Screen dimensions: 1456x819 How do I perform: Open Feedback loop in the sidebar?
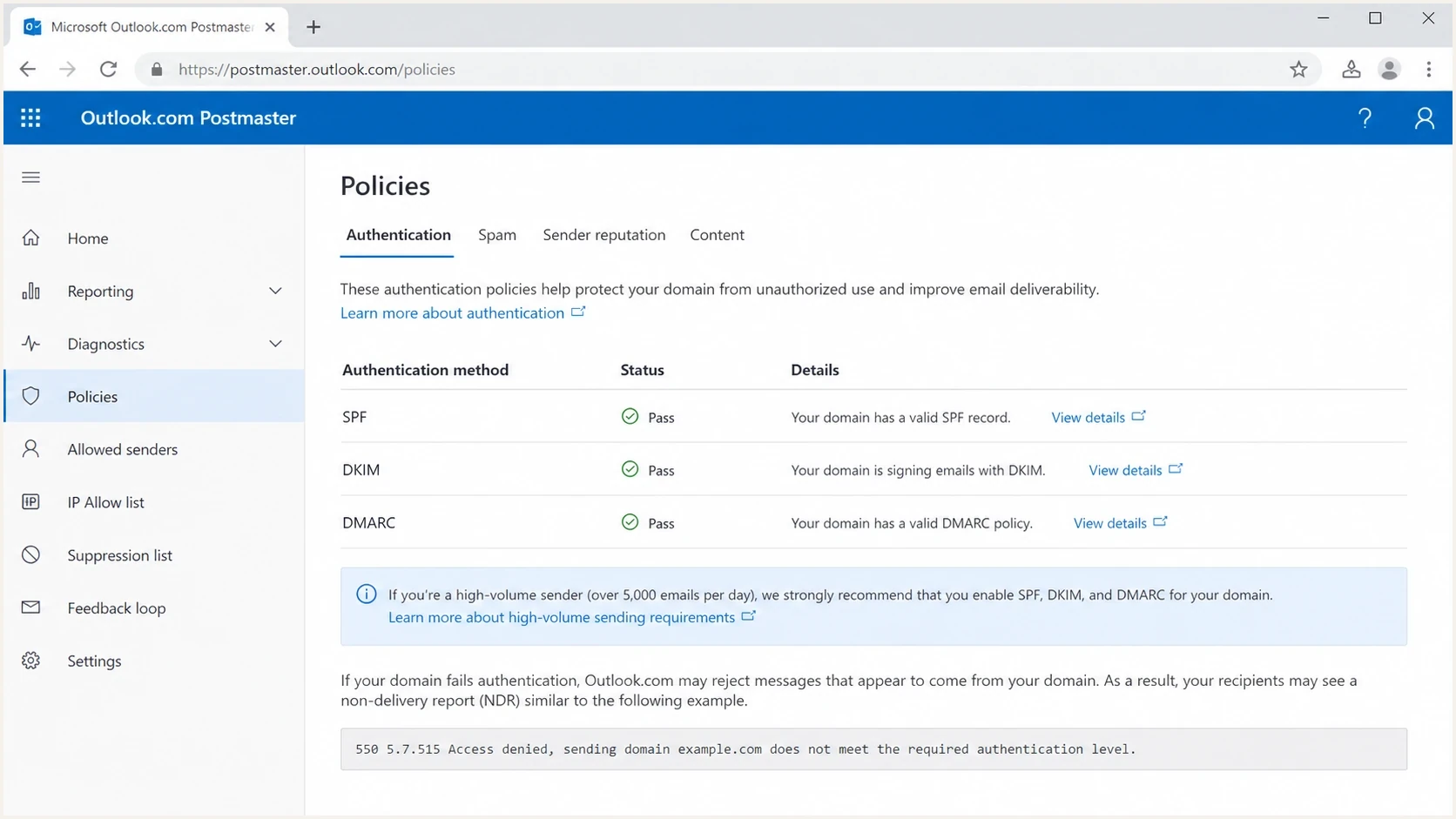[x=154, y=608]
